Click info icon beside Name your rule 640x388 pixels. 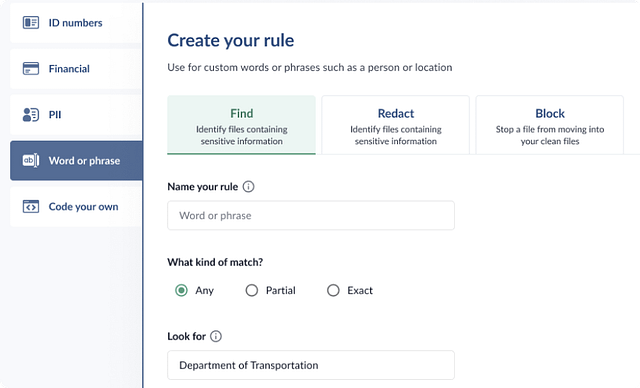pyautogui.click(x=248, y=186)
